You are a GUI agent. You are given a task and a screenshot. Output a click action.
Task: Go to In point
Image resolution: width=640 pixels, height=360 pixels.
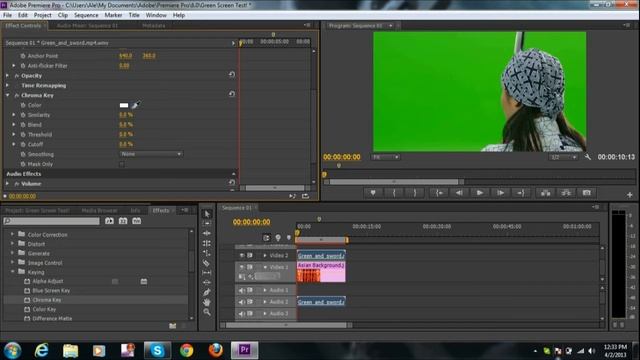coord(438,193)
